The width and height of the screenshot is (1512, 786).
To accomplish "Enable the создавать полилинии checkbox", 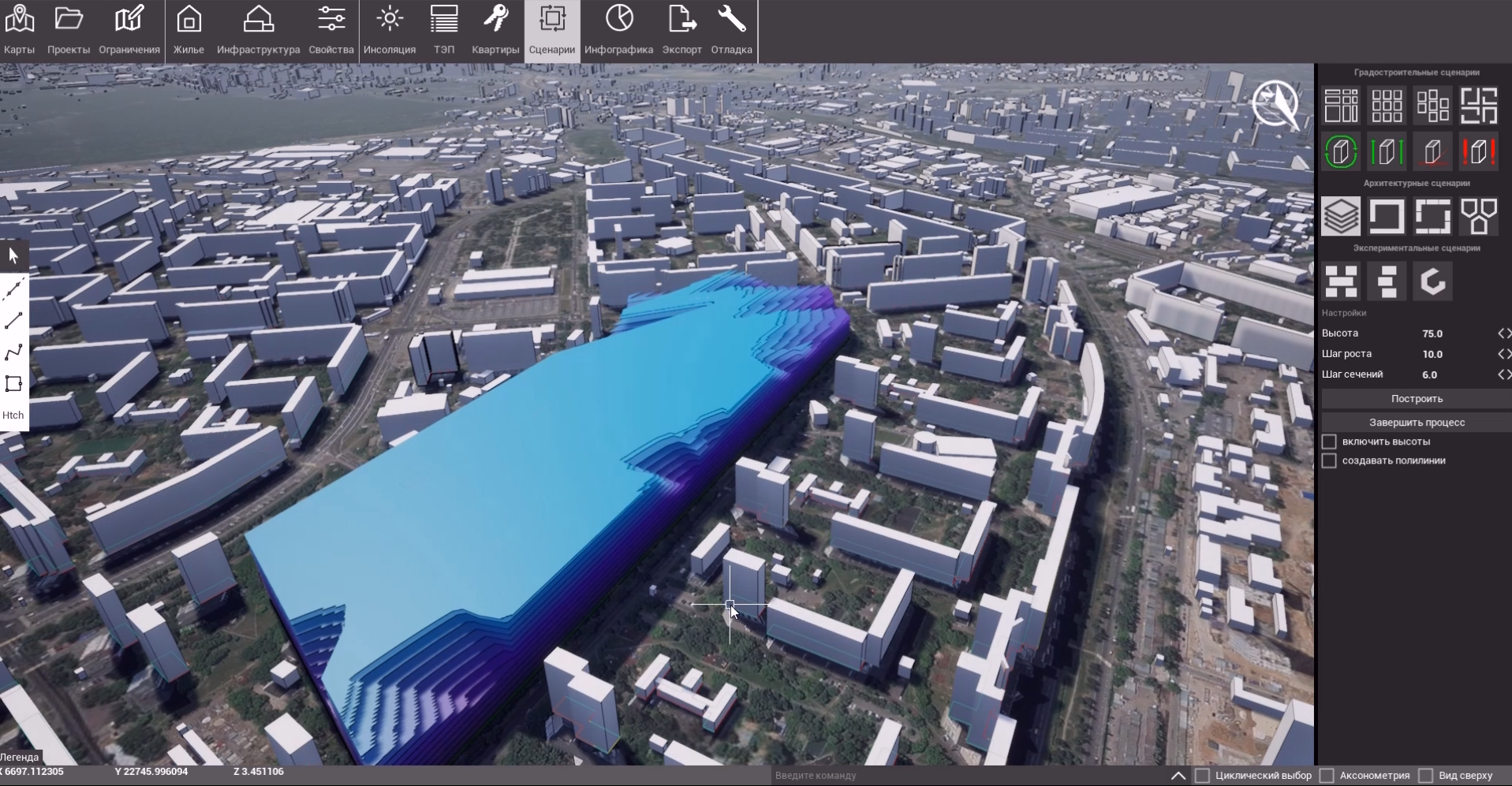I will point(1329,460).
